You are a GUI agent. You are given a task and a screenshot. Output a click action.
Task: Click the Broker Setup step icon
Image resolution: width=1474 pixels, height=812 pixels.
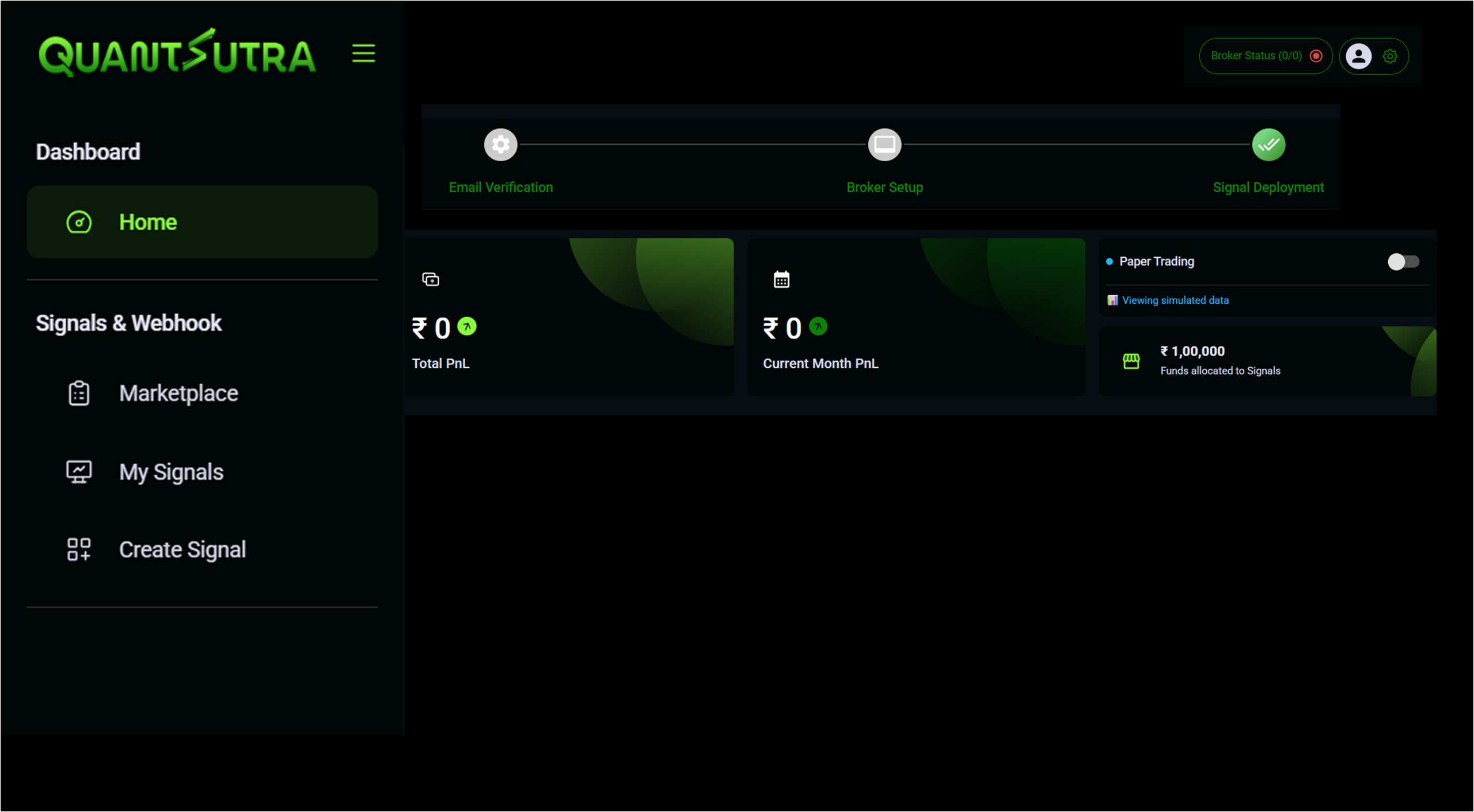click(884, 144)
